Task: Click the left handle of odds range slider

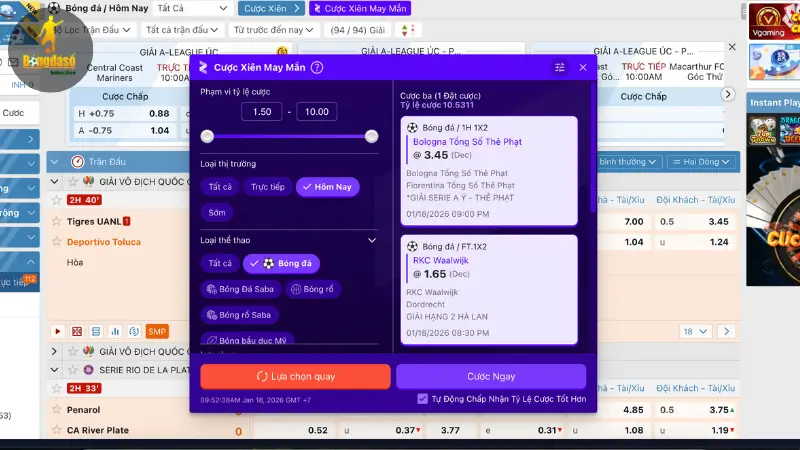Action: click(x=207, y=136)
